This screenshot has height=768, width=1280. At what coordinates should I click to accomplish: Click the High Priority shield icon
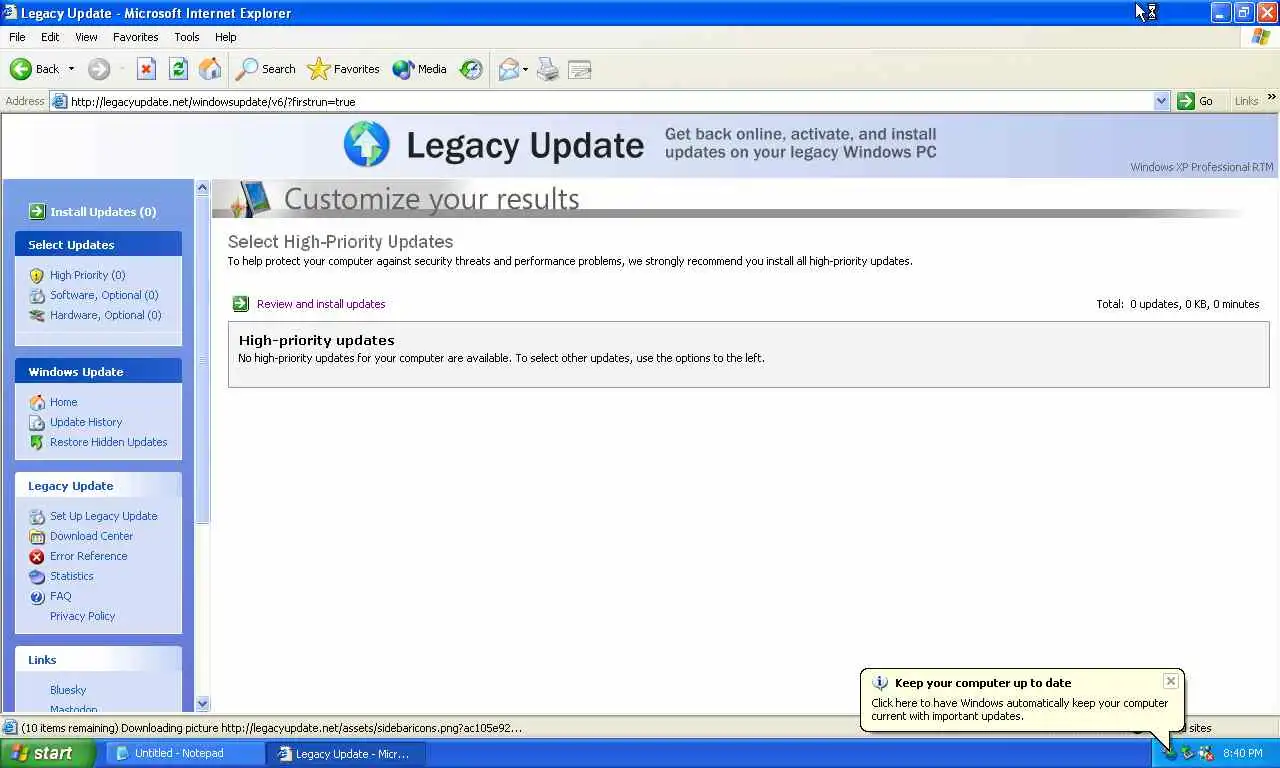[x=37, y=275]
